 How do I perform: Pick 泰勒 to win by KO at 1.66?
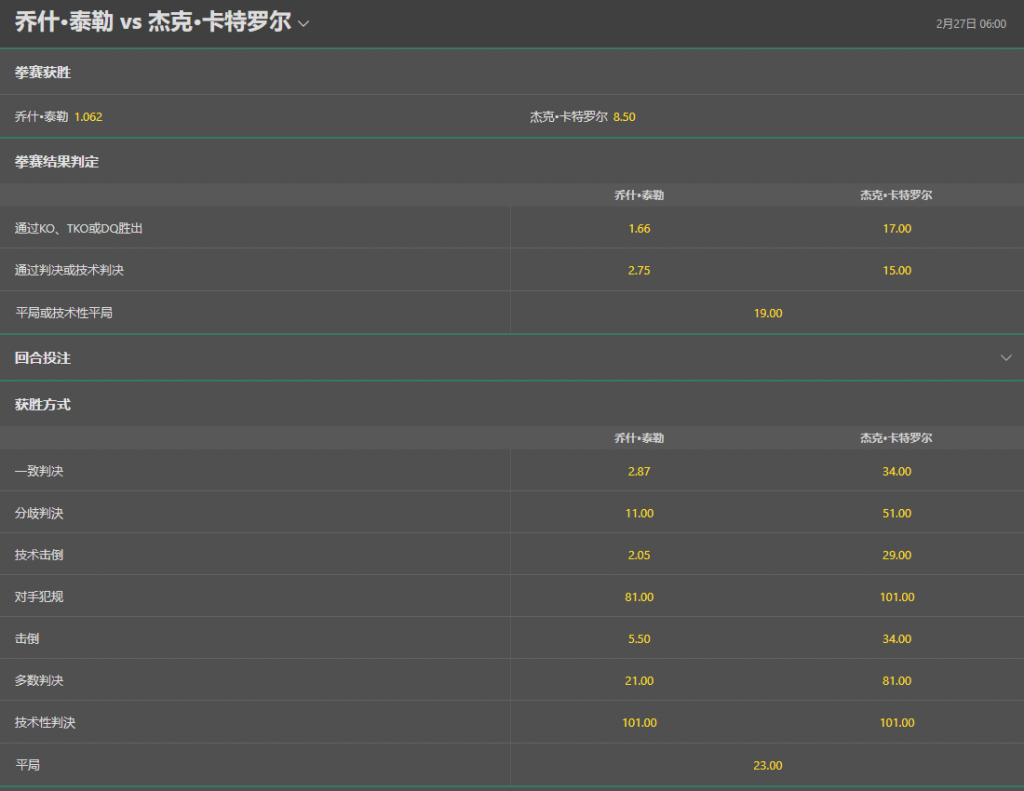point(639,228)
